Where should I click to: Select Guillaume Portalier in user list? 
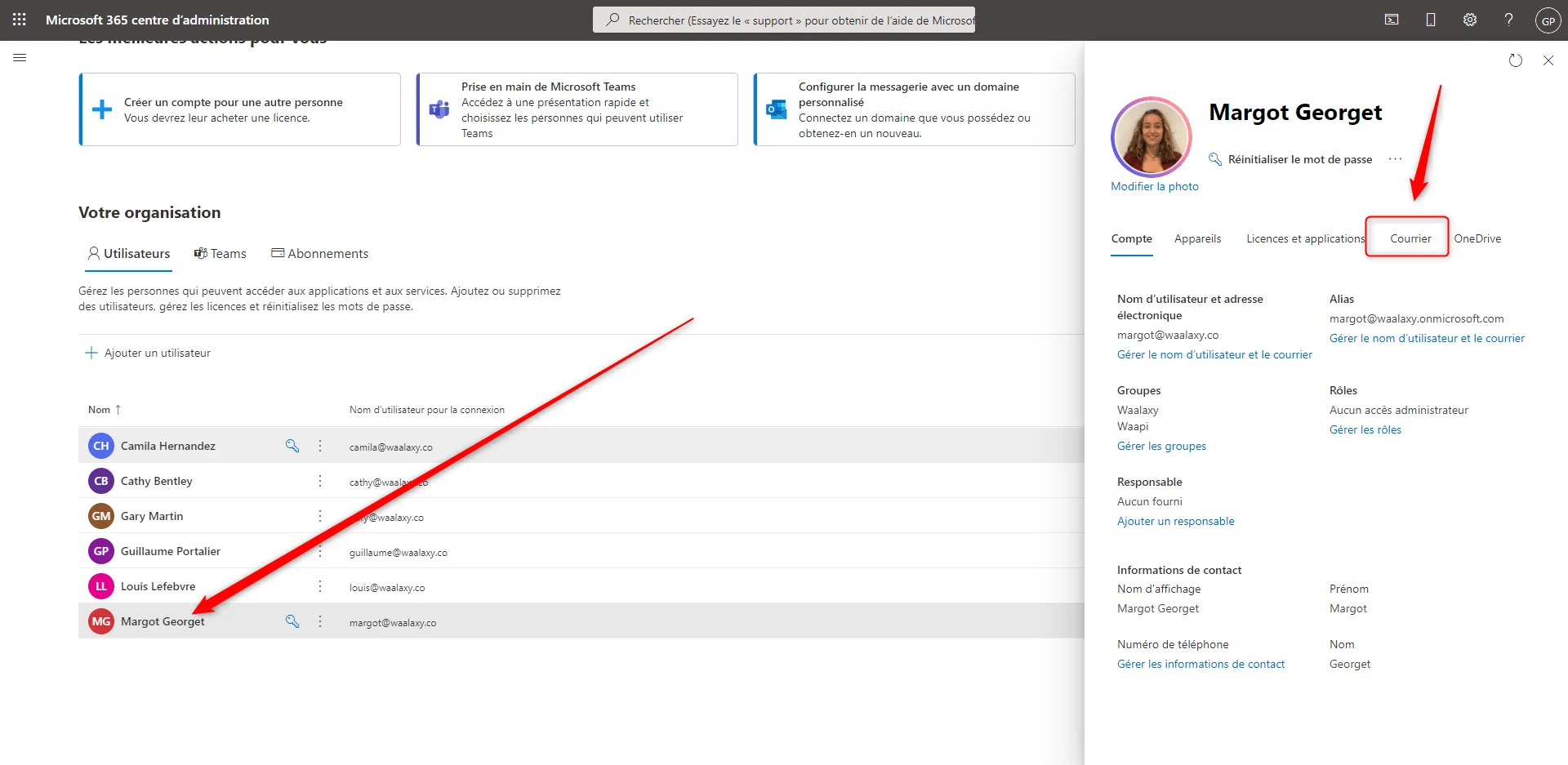171,551
